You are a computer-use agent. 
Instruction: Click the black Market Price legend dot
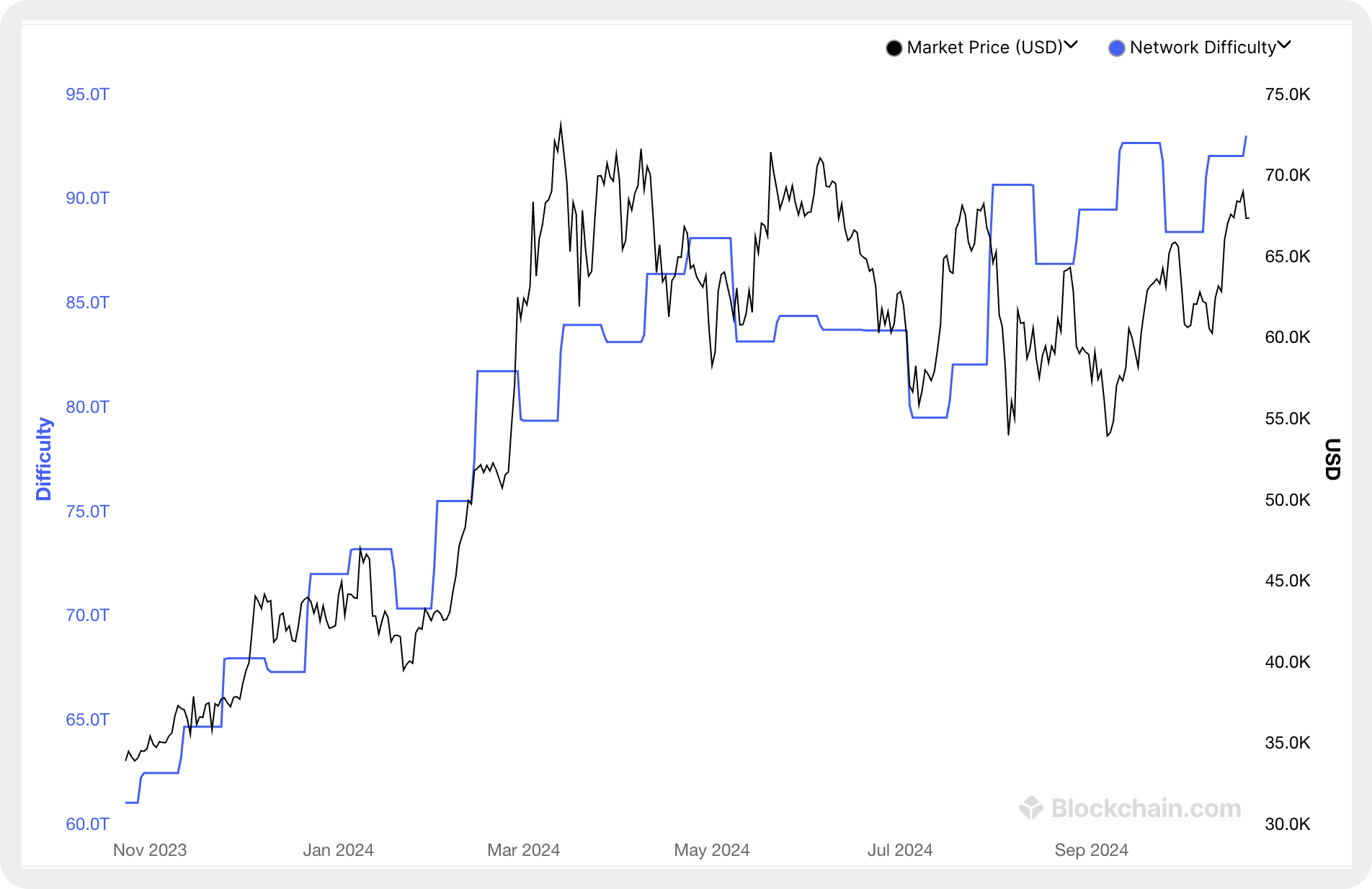894,48
